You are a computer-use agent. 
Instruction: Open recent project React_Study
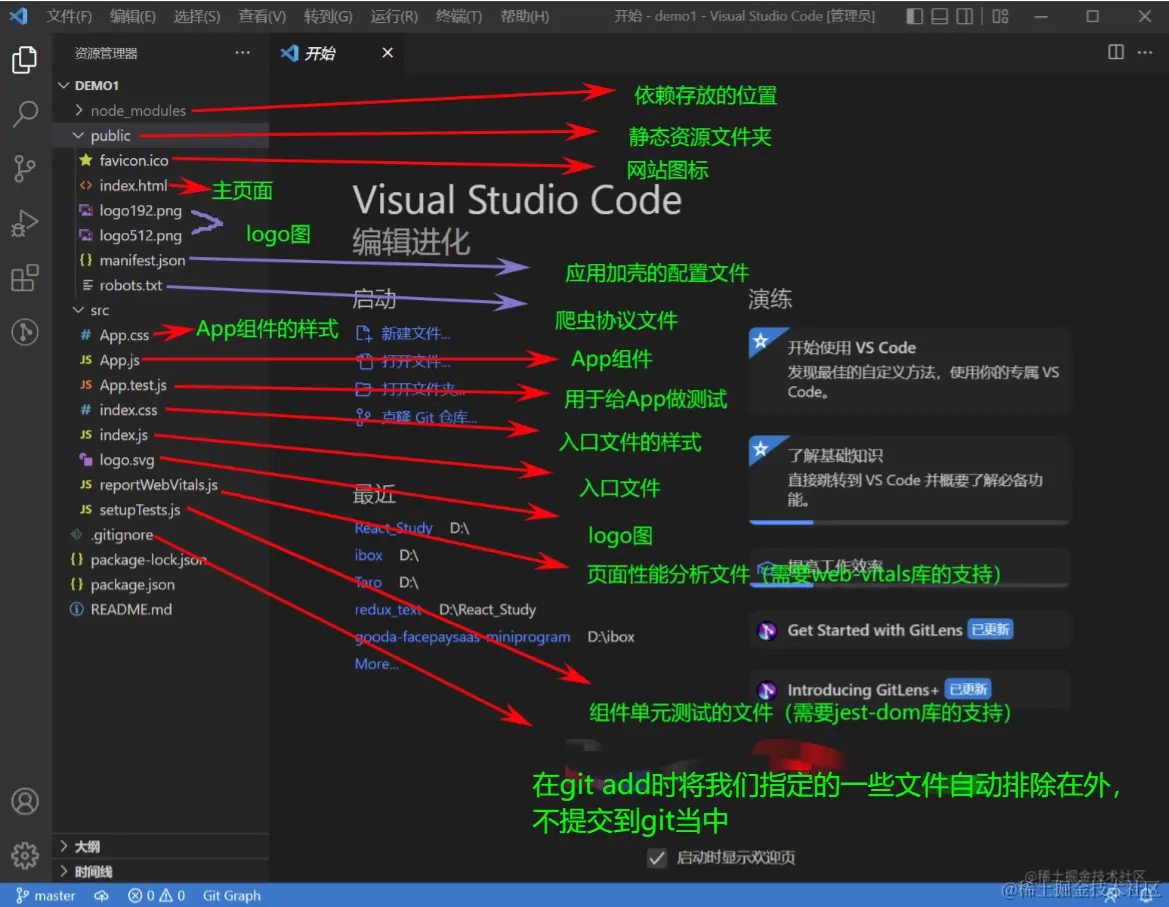(x=393, y=528)
